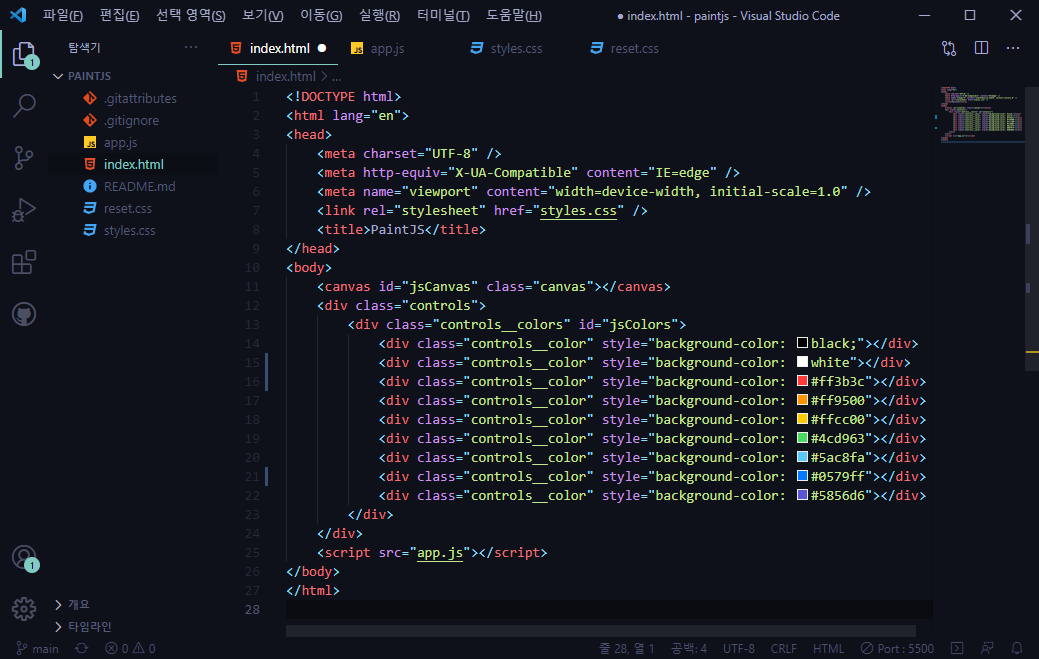Open errors and warnings count in status bar
The height and width of the screenshot is (659, 1039).
click(131, 648)
